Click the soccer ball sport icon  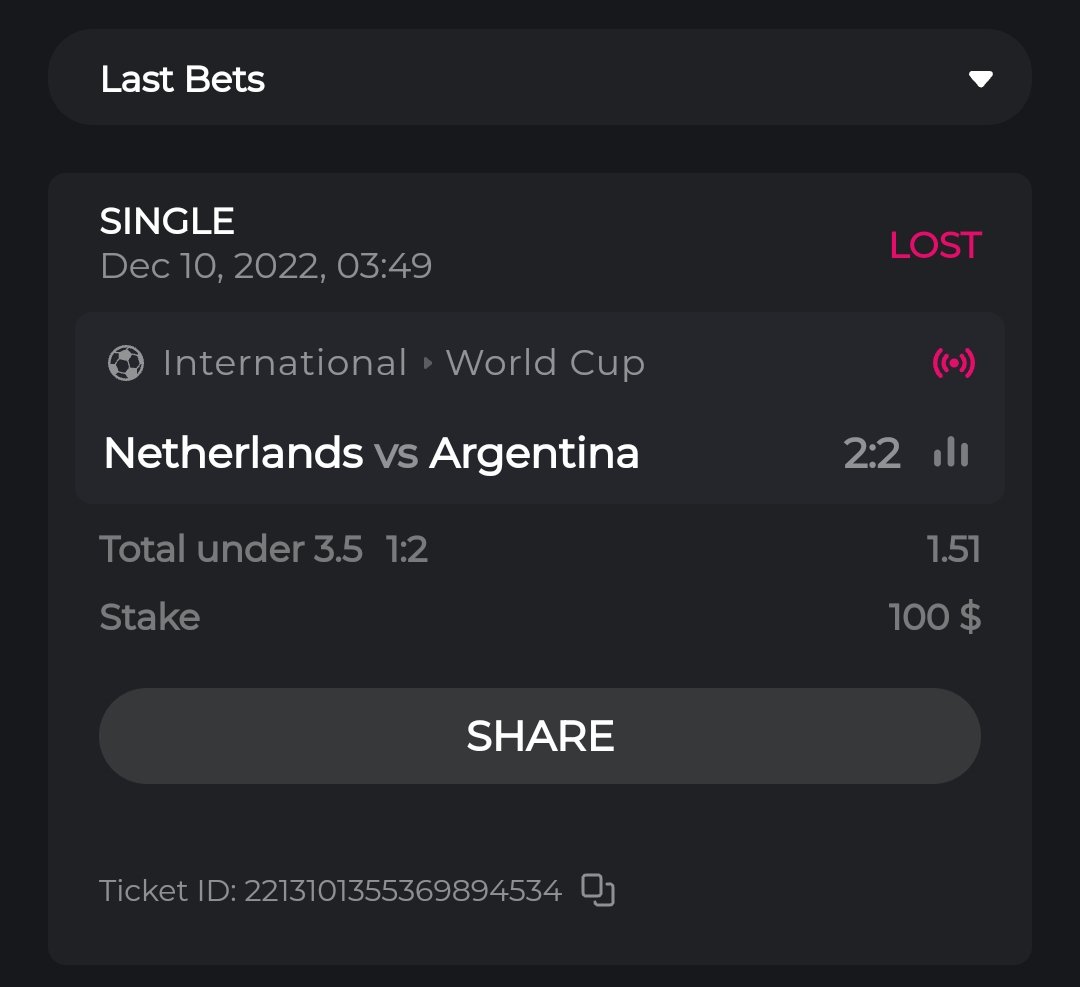(126, 363)
